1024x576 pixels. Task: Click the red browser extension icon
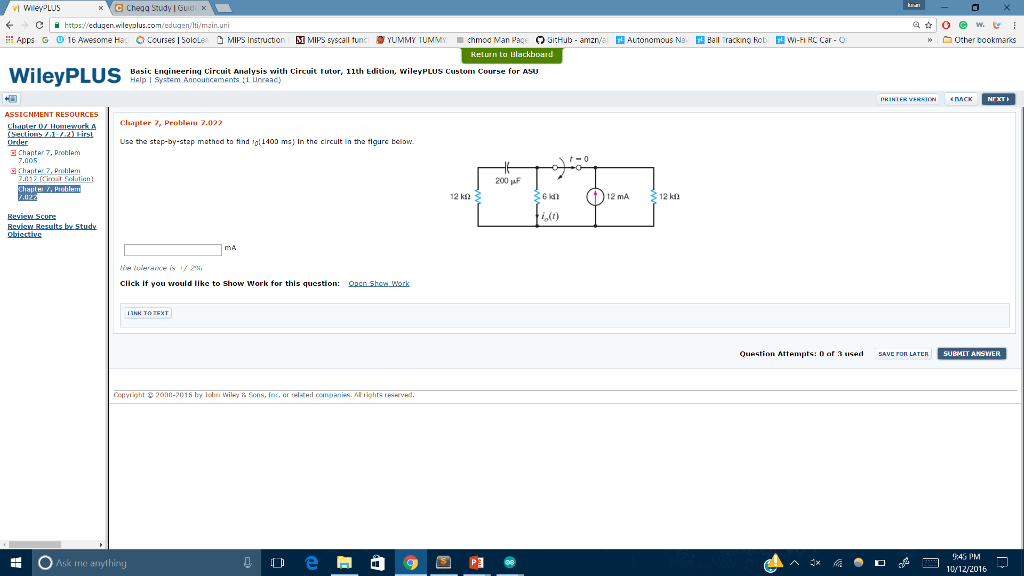tap(946, 24)
